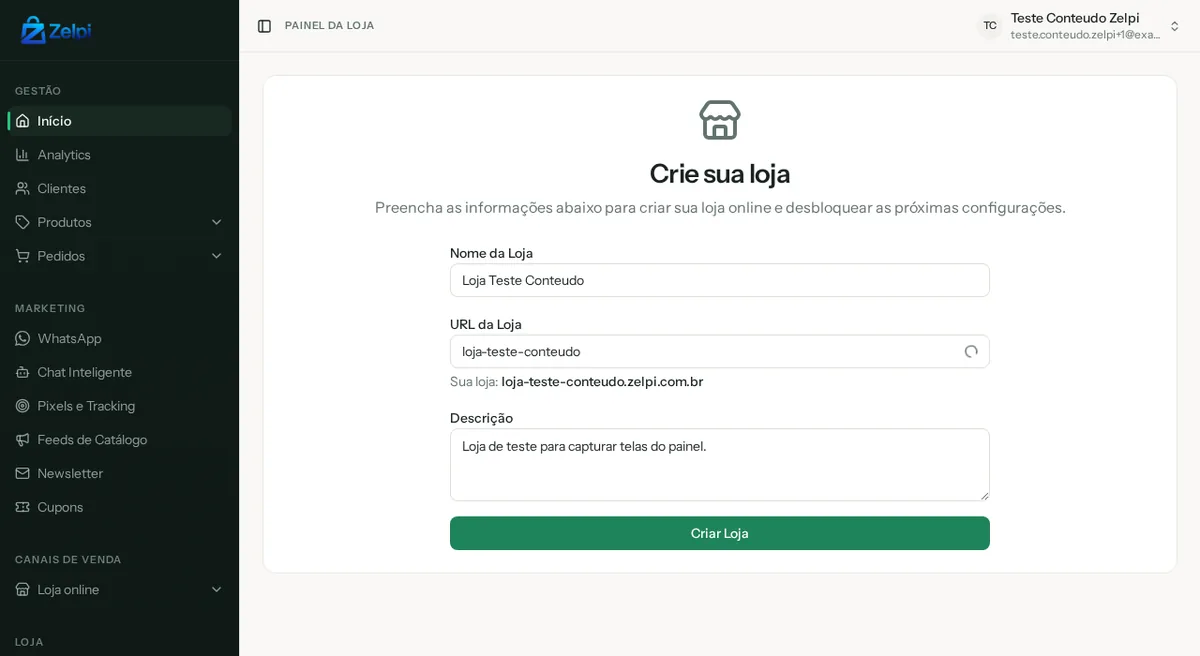The width and height of the screenshot is (1200, 656).
Task: Click the Pixels e Tracking target icon
Action: coord(22,406)
